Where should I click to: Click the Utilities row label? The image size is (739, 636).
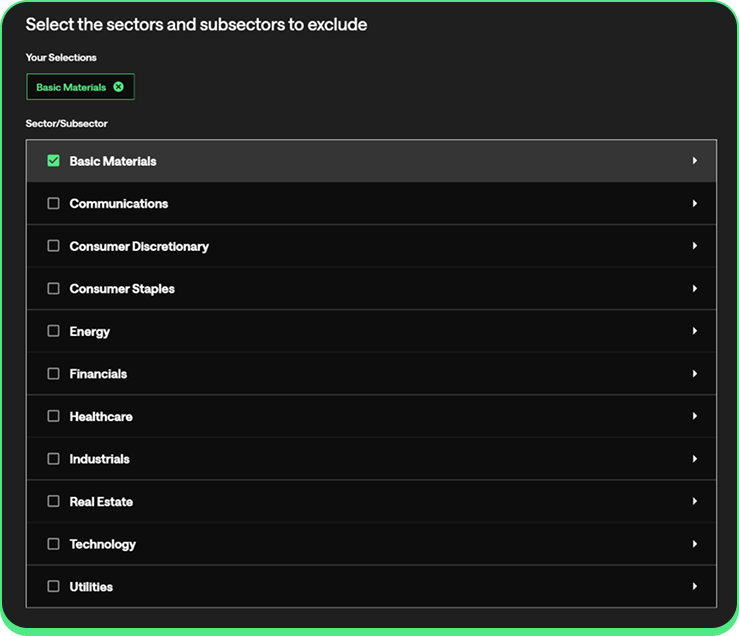pyautogui.click(x=91, y=587)
